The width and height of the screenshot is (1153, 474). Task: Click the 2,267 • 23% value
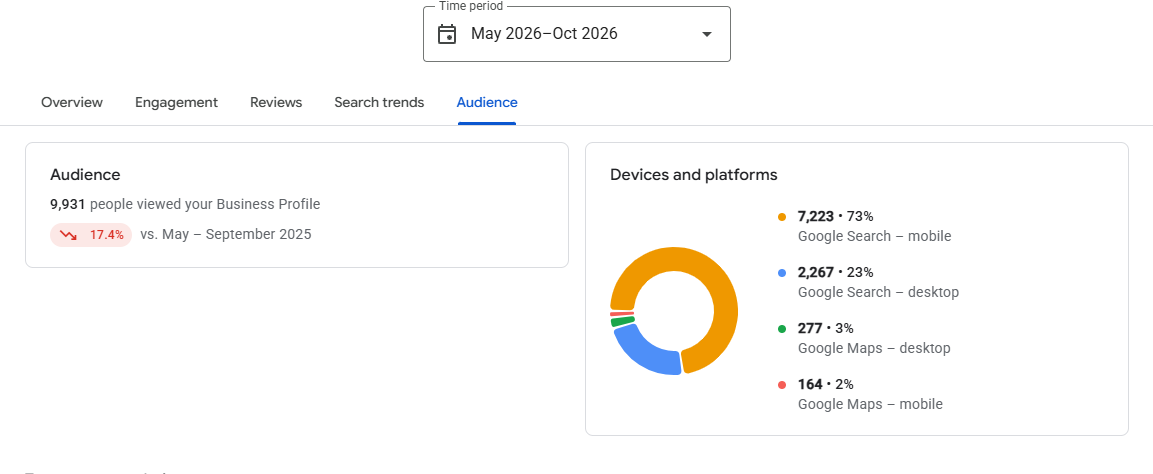tap(835, 272)
